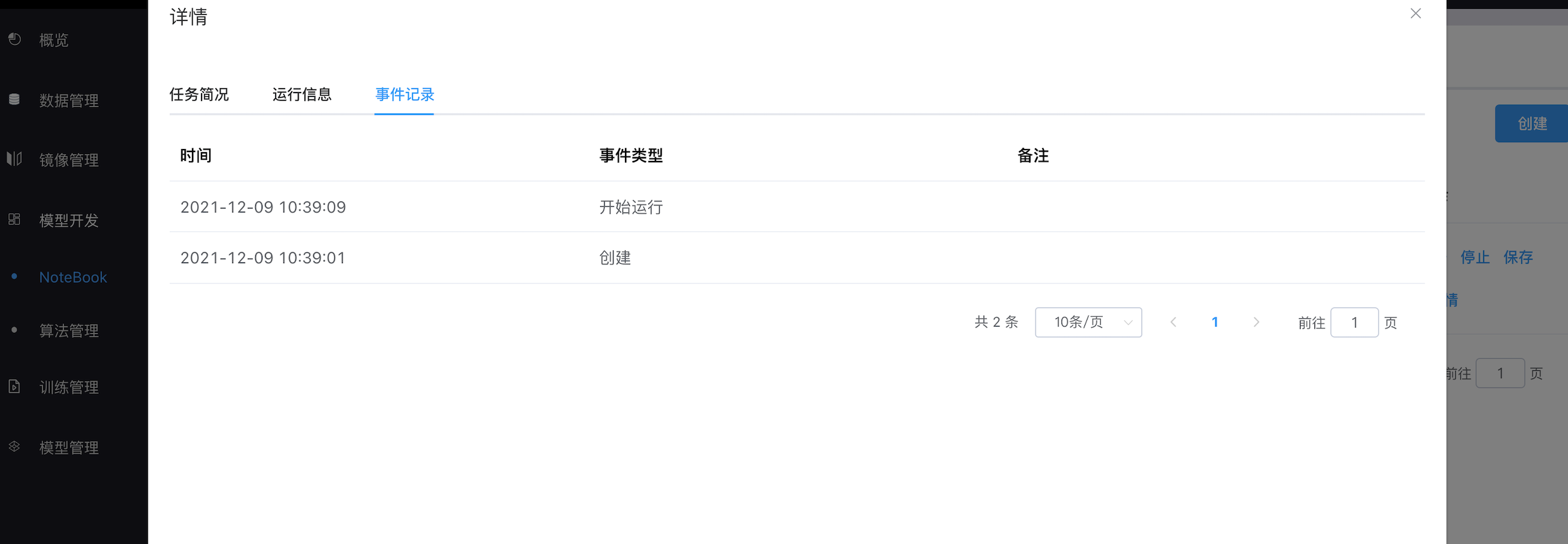Click the data management database icon
The width and height of the screenshot is (1568, 544).
(15, 100)
